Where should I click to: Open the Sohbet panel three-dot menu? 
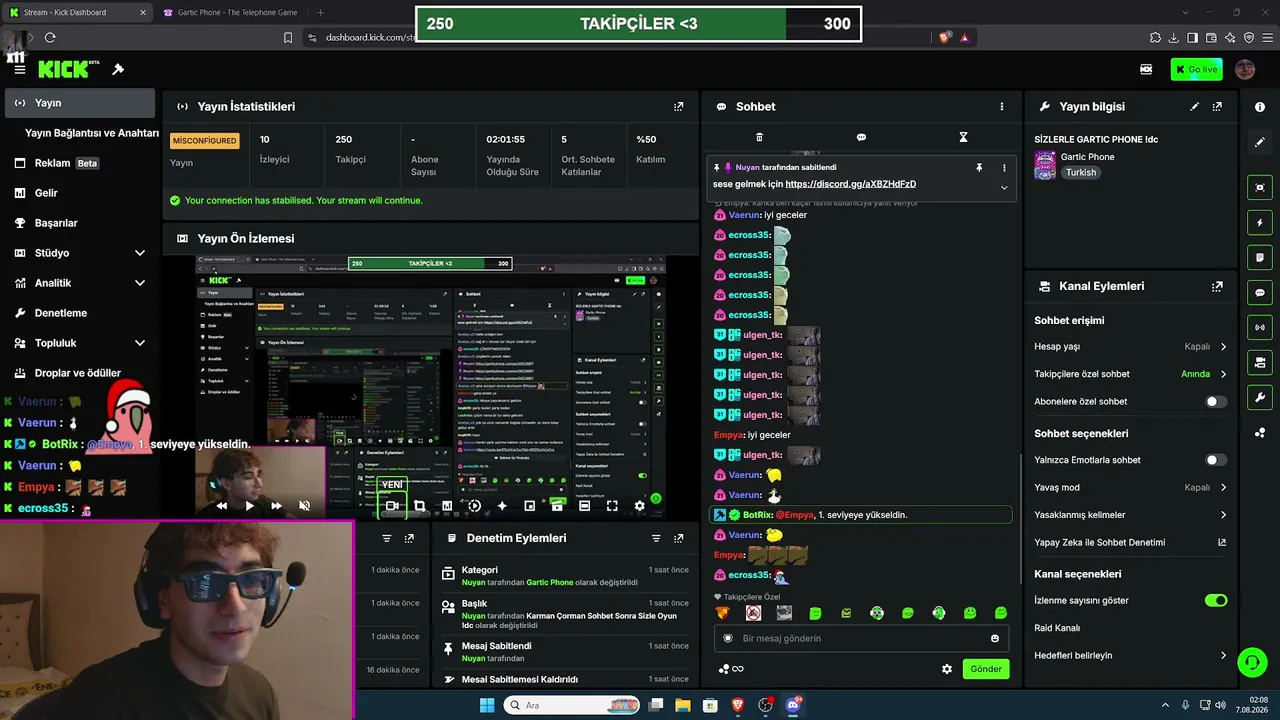click(1002, 106)
